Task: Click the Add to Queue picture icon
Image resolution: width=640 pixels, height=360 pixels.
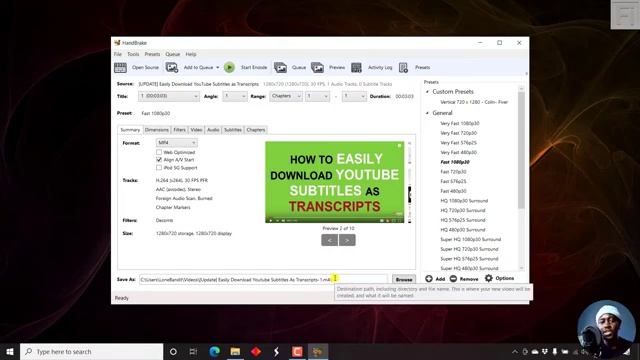Action: (x=171, y=67)
